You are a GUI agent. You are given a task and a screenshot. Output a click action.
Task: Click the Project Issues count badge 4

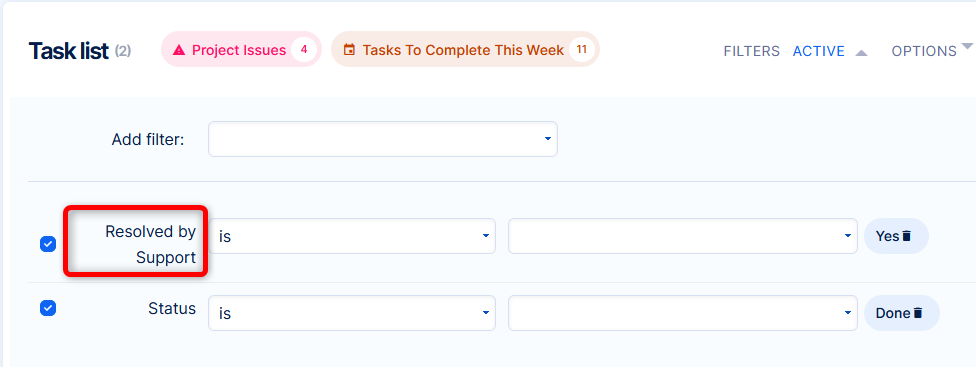[x=303, y=50]
